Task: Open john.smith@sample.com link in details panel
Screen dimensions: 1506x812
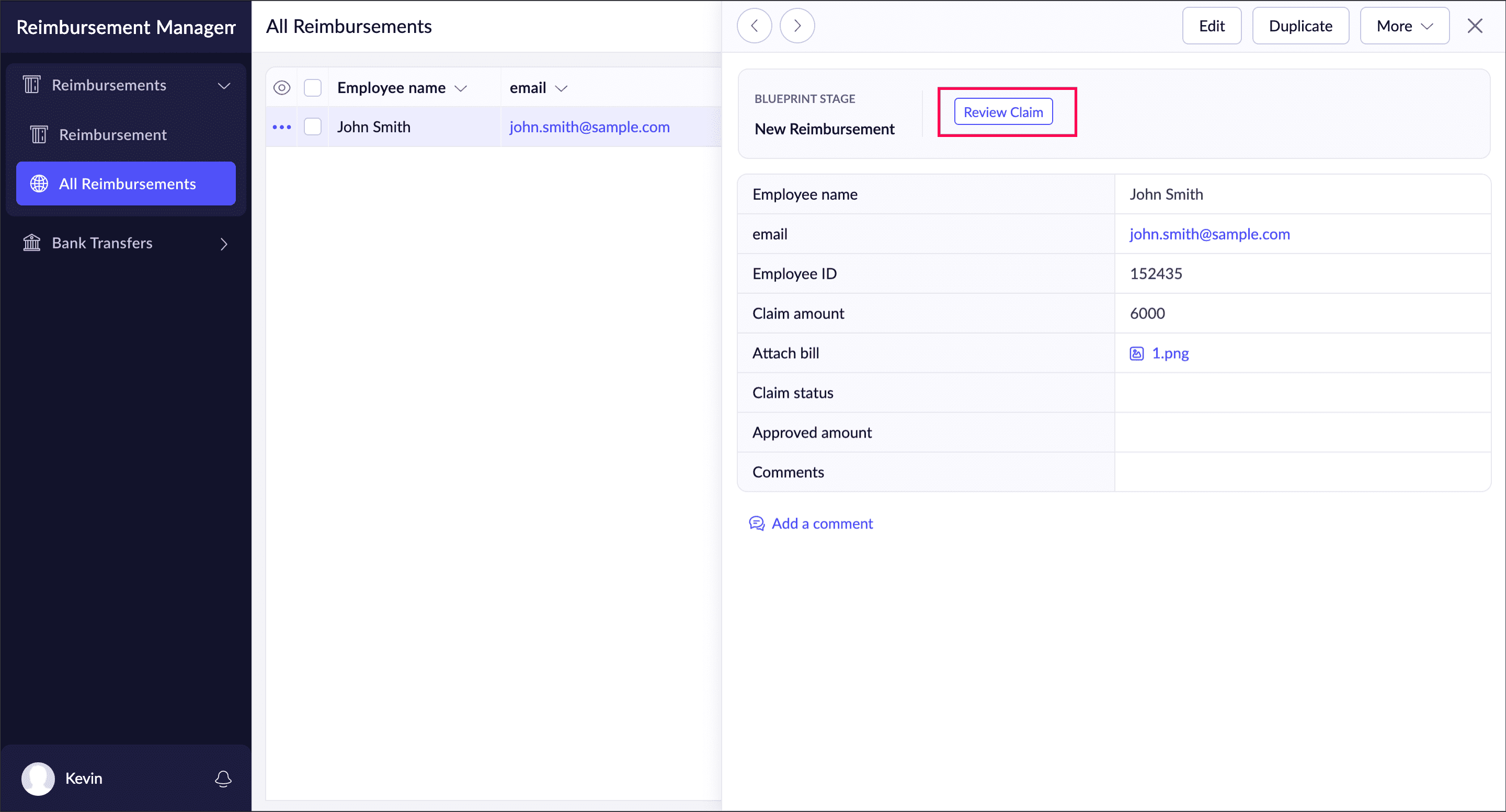Action: click(1209, 234)
